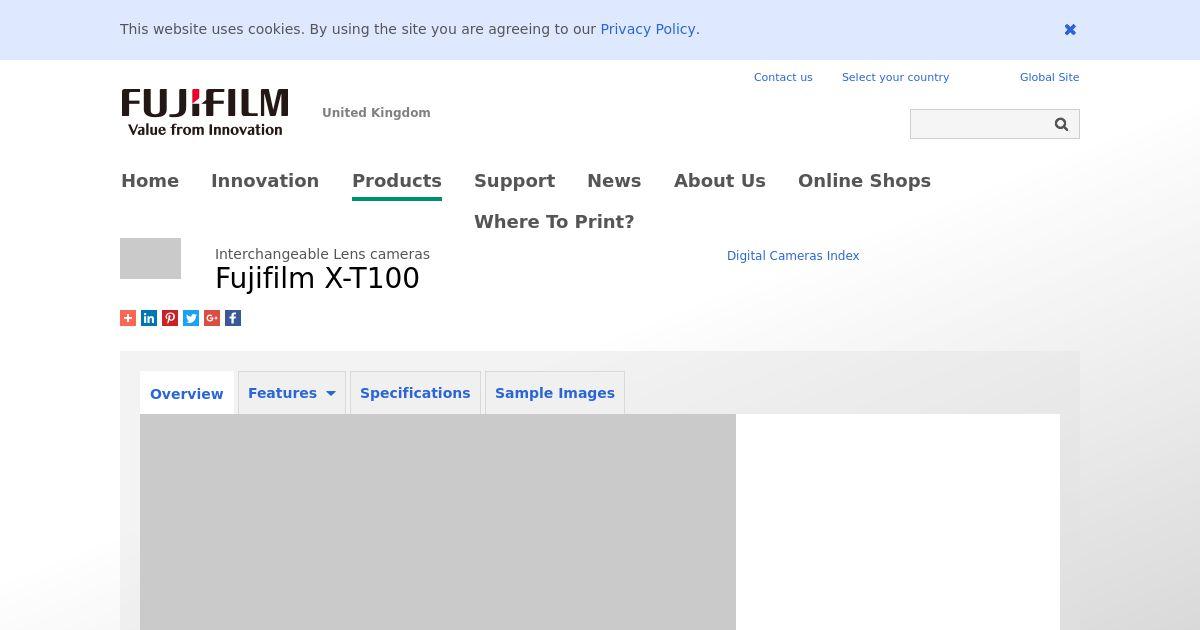Select the Overview tab

click(x=187, y=393)
